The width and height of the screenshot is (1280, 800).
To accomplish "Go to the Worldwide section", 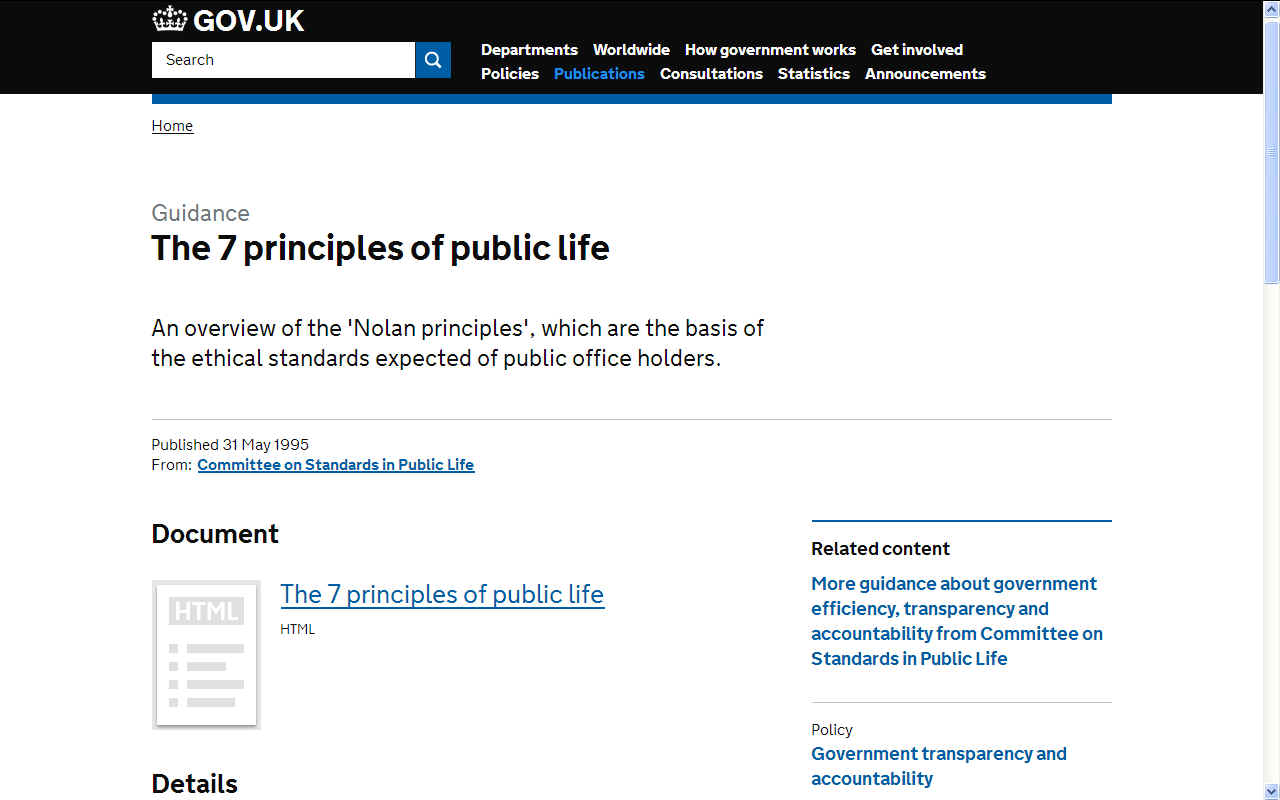I will 631,50.
